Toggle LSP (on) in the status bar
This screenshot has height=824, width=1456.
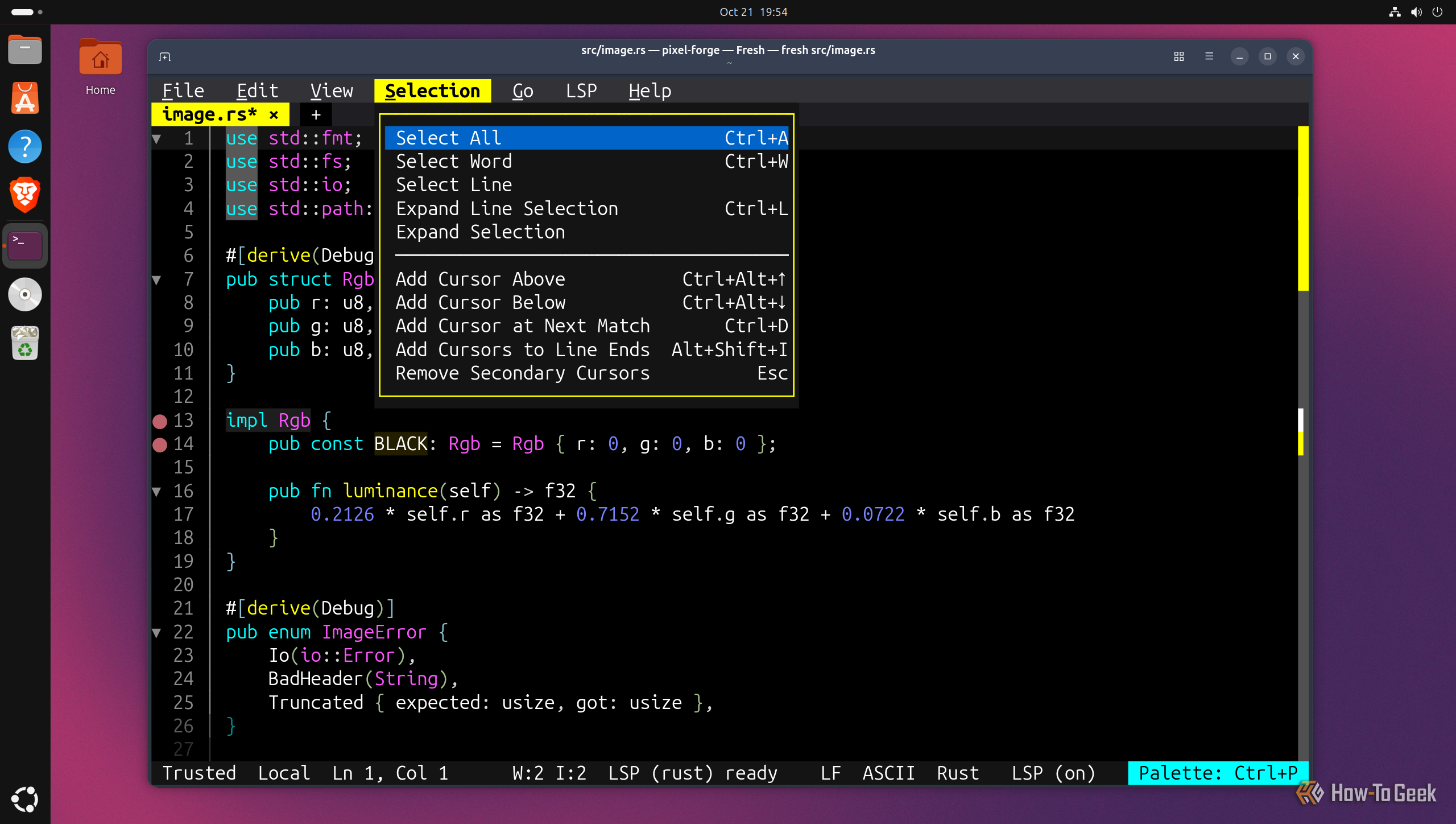(x=1053, y=773)
